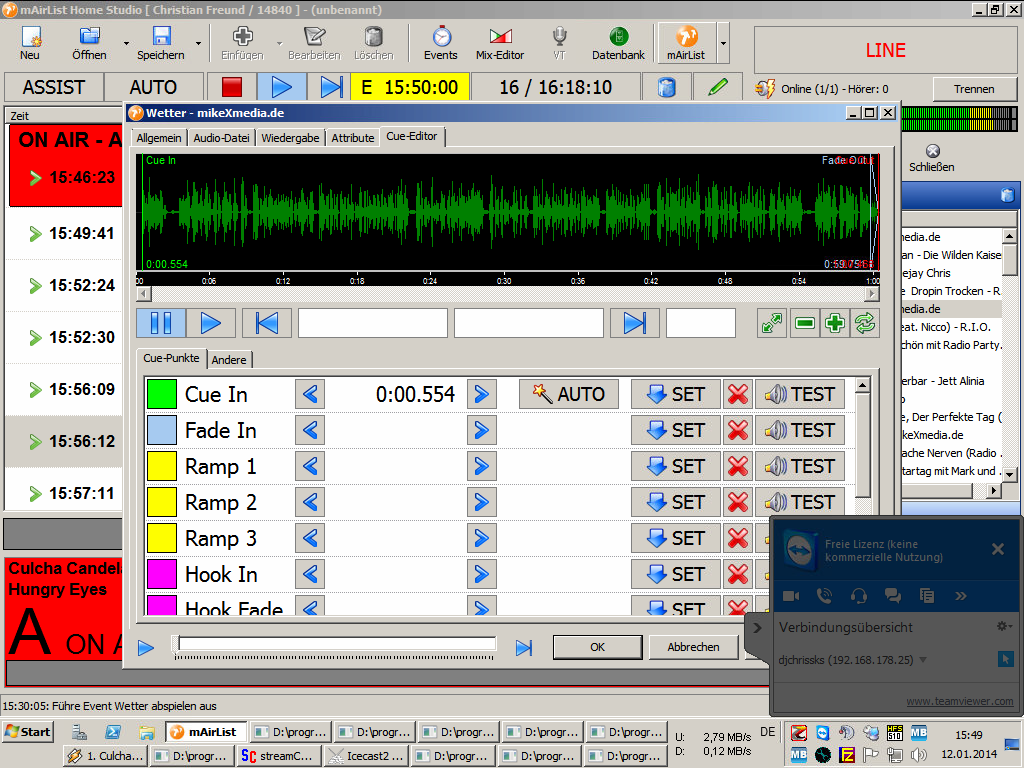Click the main window play button
Screen dimensions: 1024x768
(x=281, y=87)
